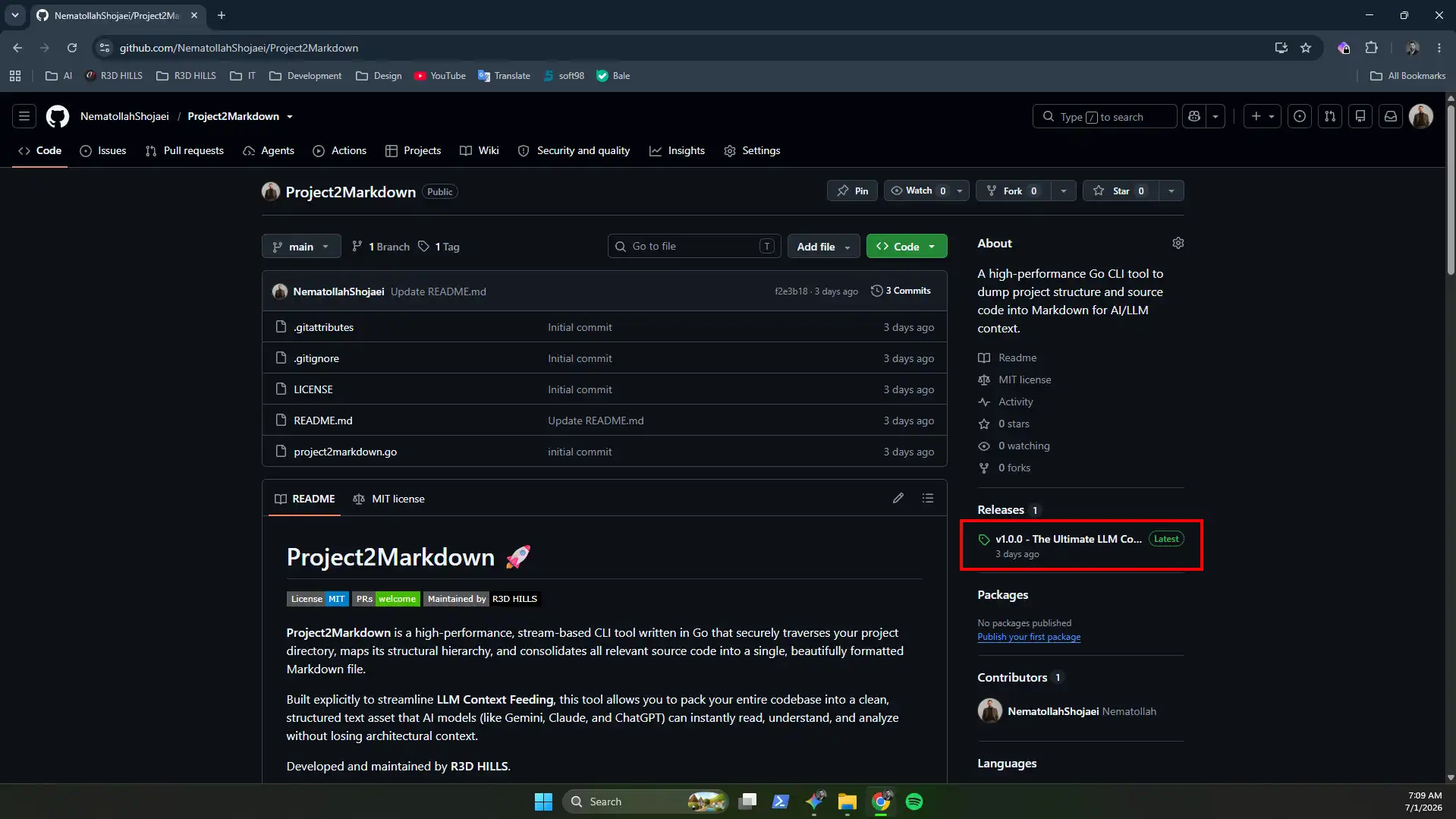Expand the Add file dropdown
Screen dimensions: 1456x819
(x=823, y=247)
